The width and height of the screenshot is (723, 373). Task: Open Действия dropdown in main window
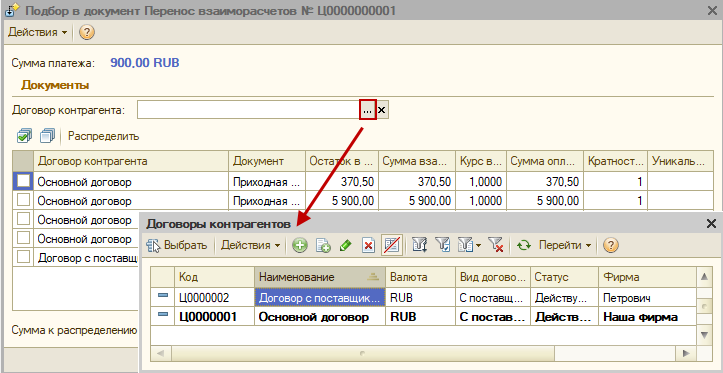pos(38,32)
